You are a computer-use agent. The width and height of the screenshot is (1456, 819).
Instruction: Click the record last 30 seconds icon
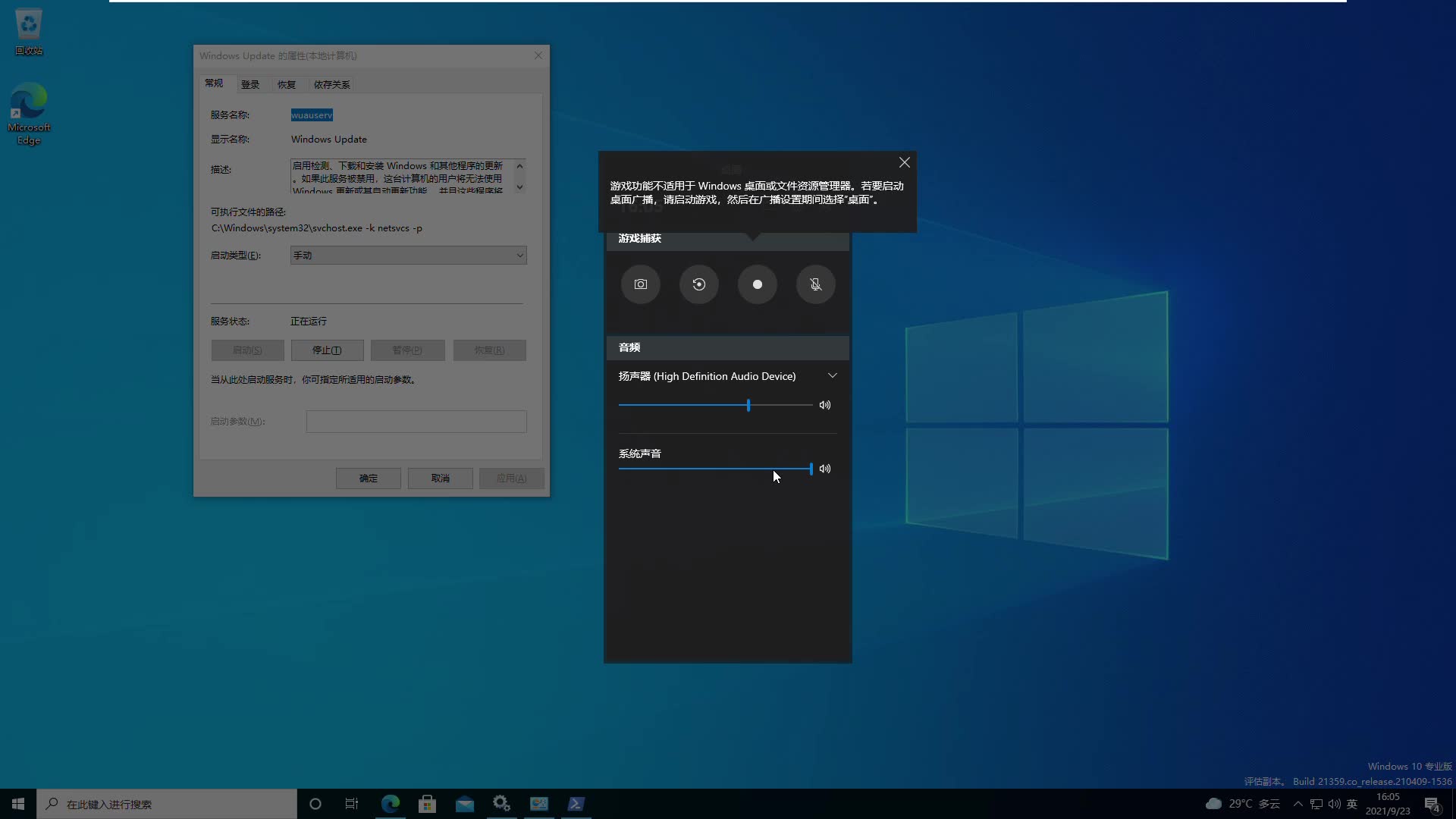[699, 284]
